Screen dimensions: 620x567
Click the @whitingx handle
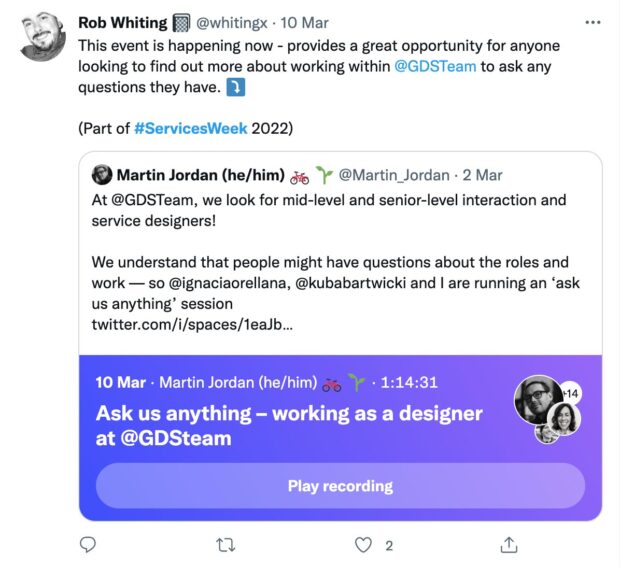[x=232, y=23]
